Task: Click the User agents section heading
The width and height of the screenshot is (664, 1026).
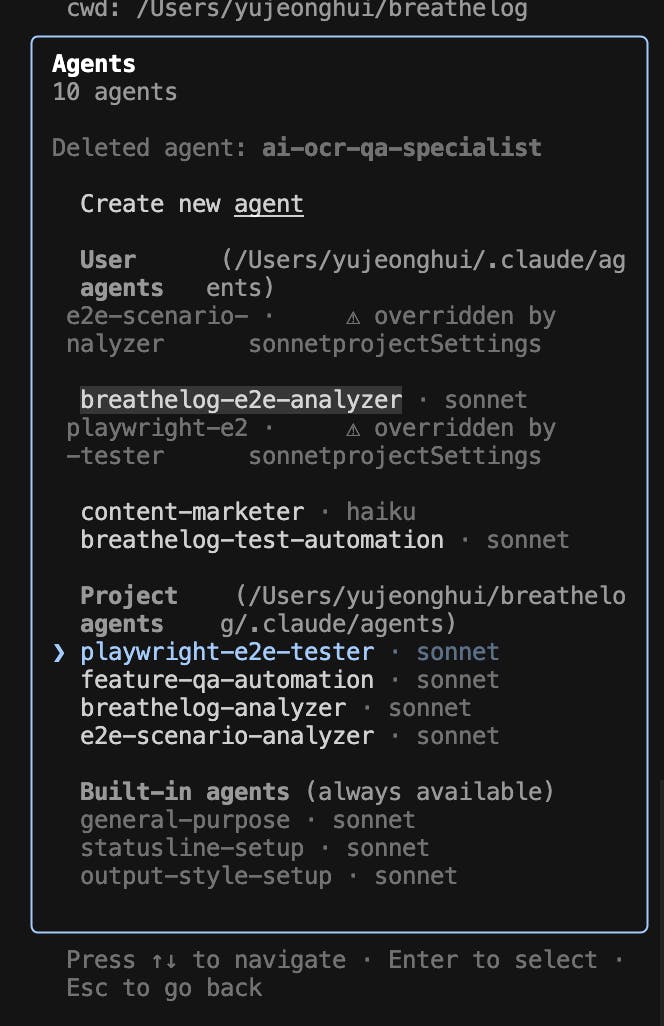Action: click(122, 274)
